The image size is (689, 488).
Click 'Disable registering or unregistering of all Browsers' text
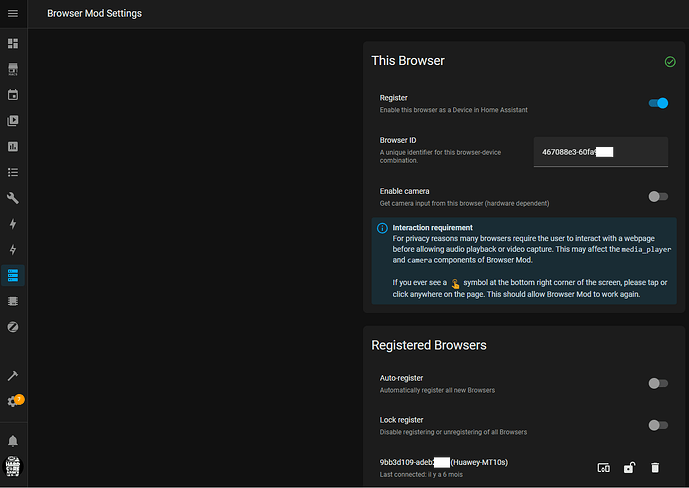pyautogui.click(x=453, y=432)
